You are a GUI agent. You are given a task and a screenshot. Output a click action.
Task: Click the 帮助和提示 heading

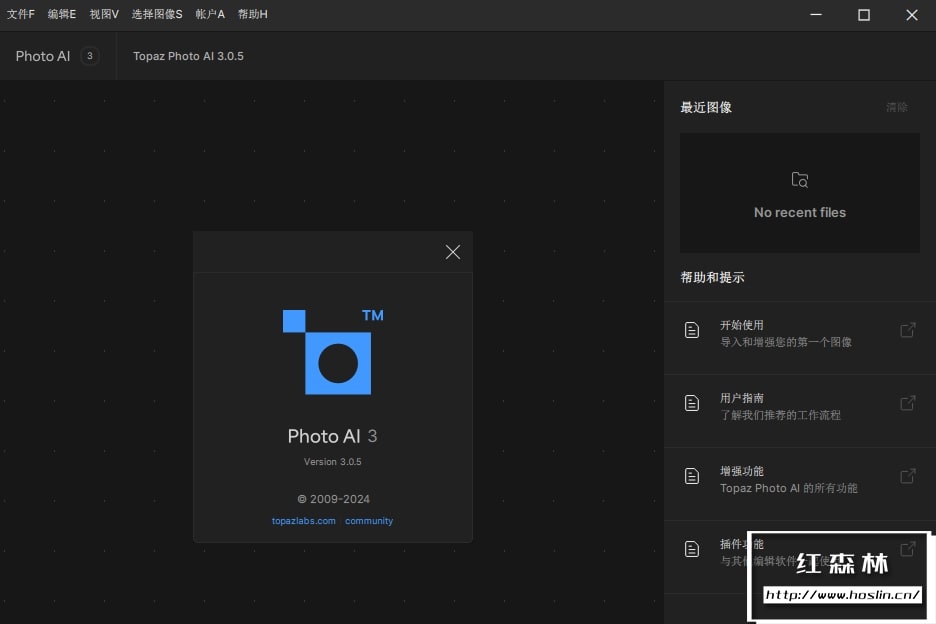(713, 278)
